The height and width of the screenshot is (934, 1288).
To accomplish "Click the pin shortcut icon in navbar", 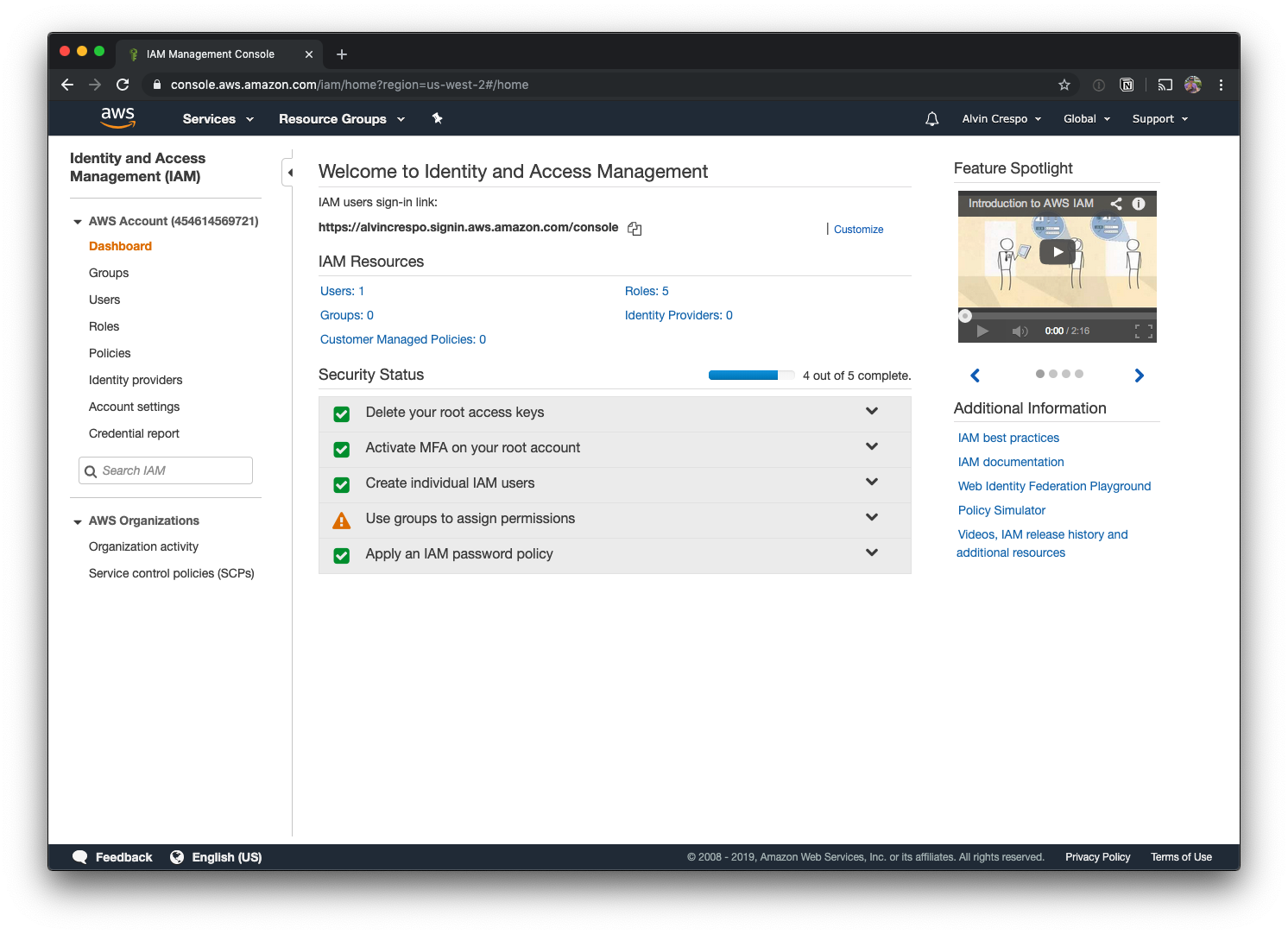I will 437,118.
